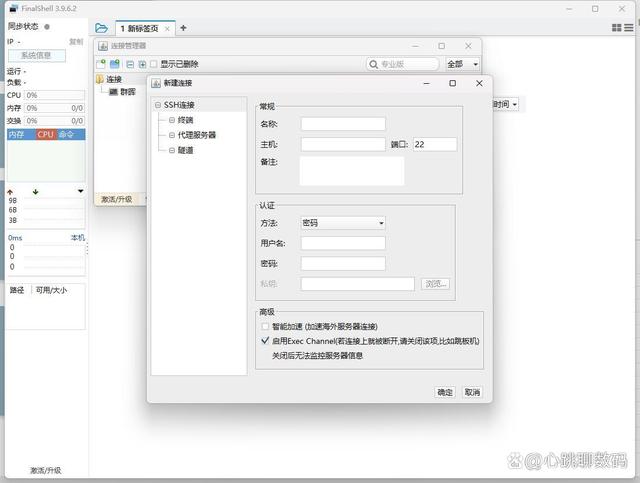The image size is (640, 483).
Task: Click the download arrow icon in network panel
Action: click(x=36, y=191)
